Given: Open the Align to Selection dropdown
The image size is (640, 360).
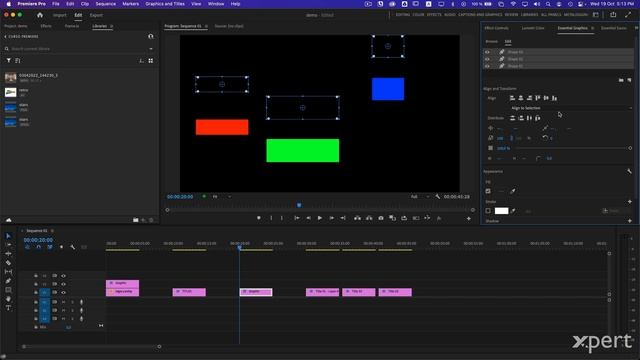Looking at the screenshot, I should (x=571, y=108).
